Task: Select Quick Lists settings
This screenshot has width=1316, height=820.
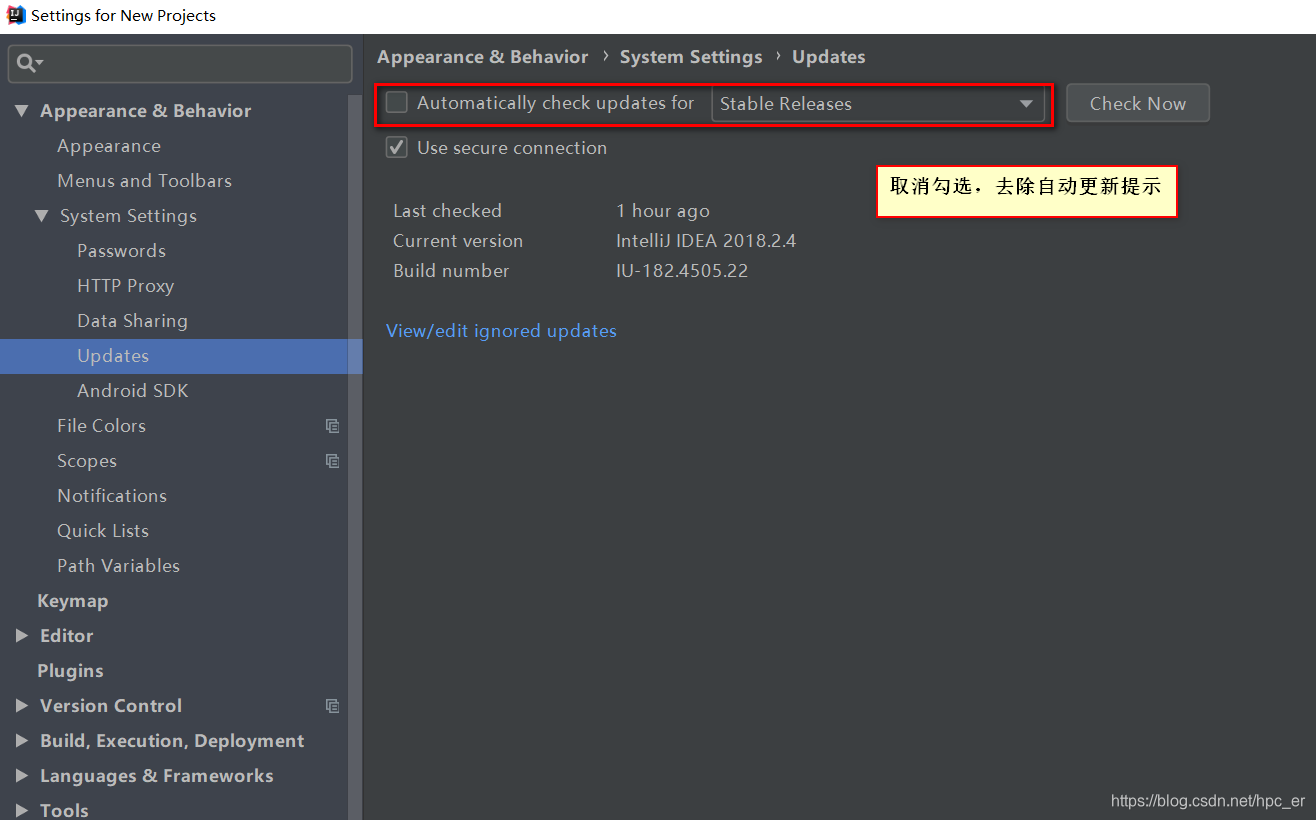Action: [103, 531]
